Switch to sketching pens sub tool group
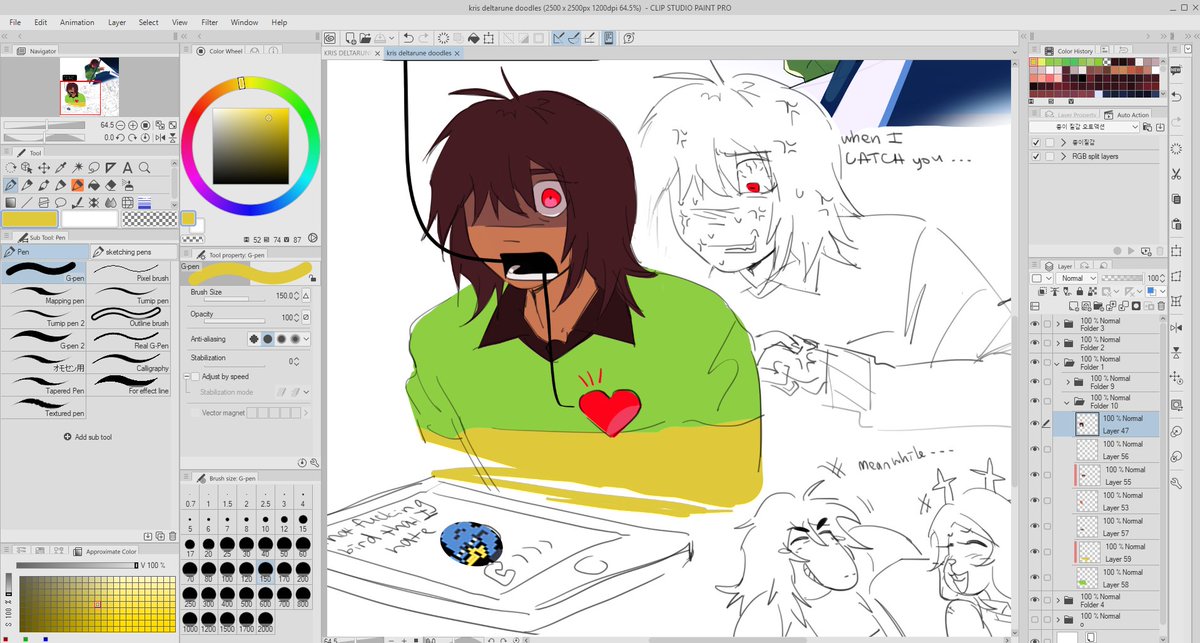This screenshot has height=643, width=1200. click(134, 252)
